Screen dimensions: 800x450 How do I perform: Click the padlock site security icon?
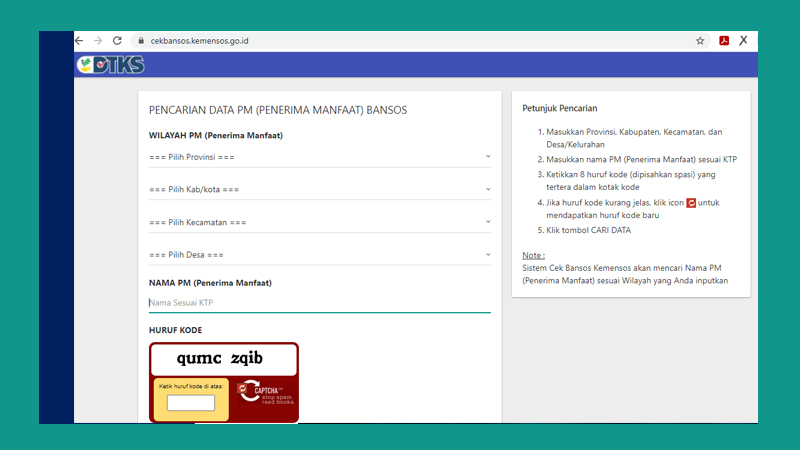pos(141,41)
